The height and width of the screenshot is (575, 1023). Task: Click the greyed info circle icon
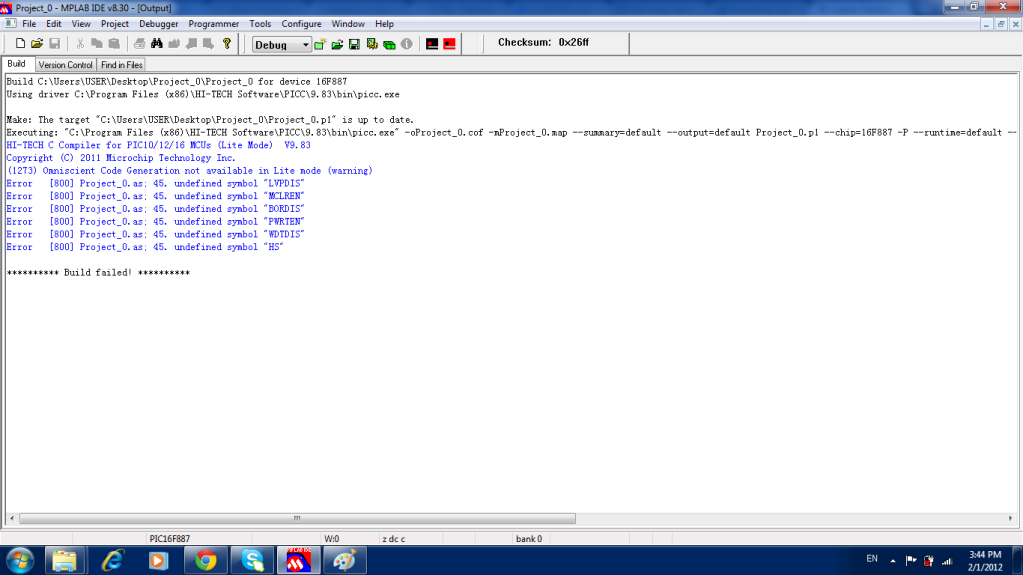tap(406, 44)
